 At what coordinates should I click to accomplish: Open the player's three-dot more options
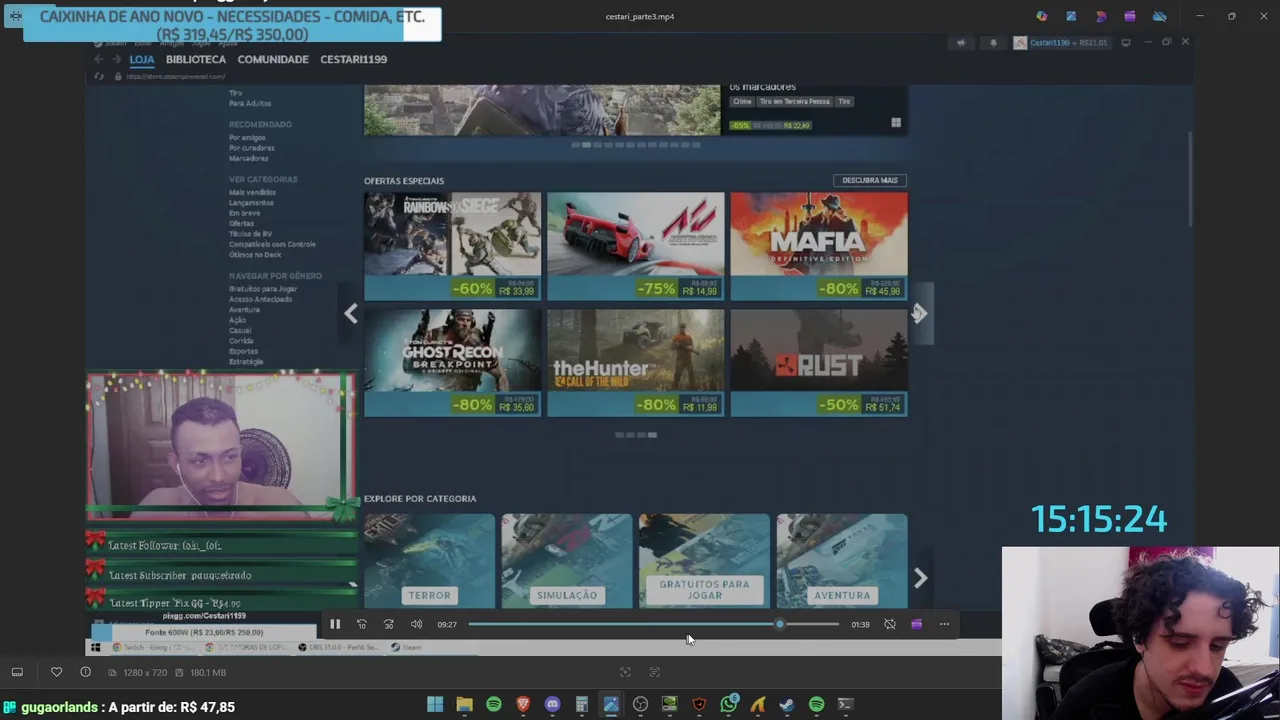(944, 624)
